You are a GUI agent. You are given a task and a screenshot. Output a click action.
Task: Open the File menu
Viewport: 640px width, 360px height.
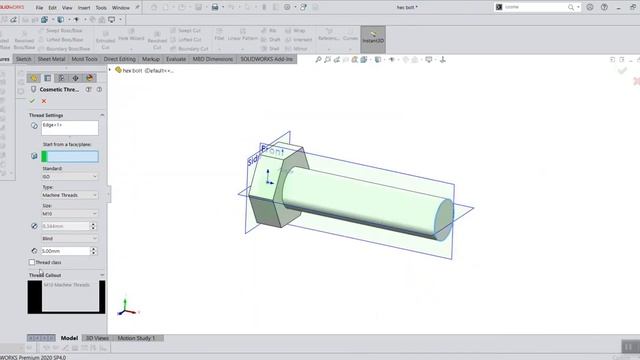pos(39,8)
